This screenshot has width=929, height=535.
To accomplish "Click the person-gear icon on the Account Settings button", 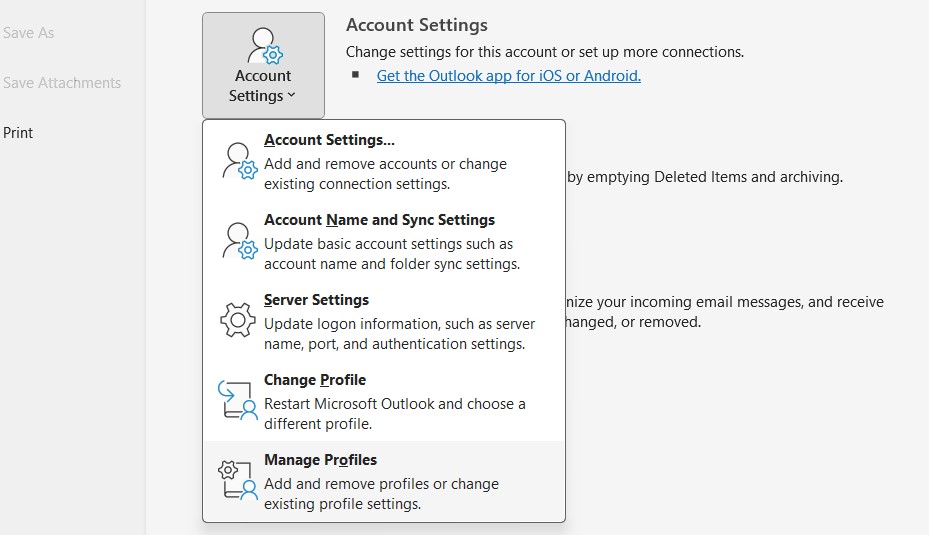I will (x=264, y=46).
